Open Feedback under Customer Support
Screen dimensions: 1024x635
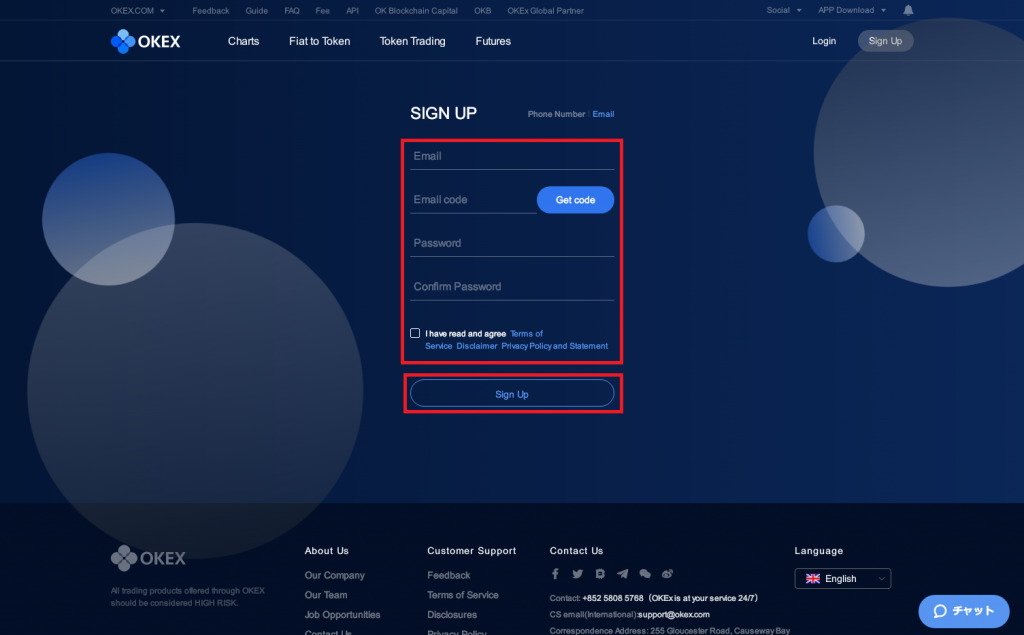pyautogui.click(x=449, y=575)
